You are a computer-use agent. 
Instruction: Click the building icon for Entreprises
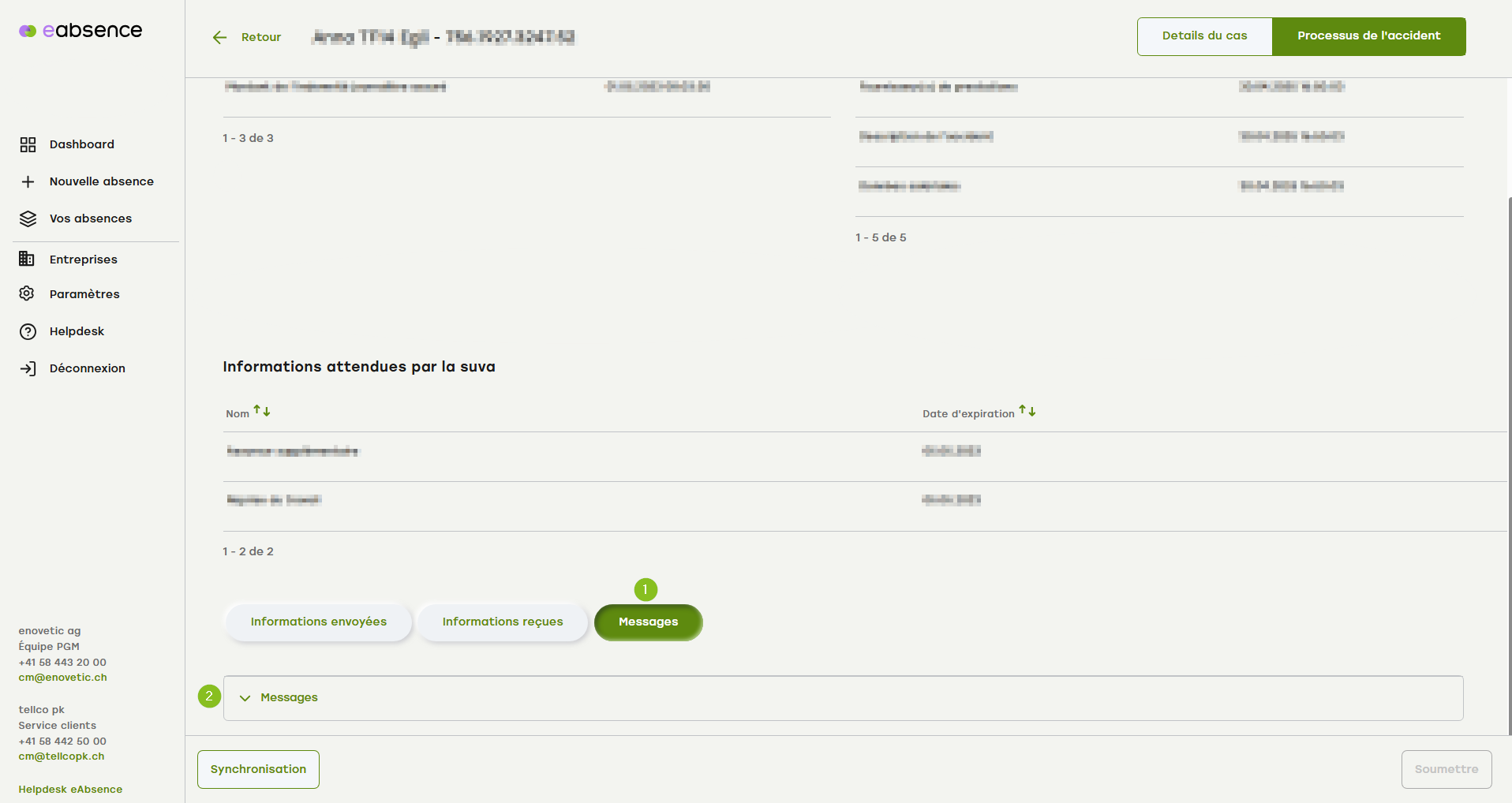[28, 259]
